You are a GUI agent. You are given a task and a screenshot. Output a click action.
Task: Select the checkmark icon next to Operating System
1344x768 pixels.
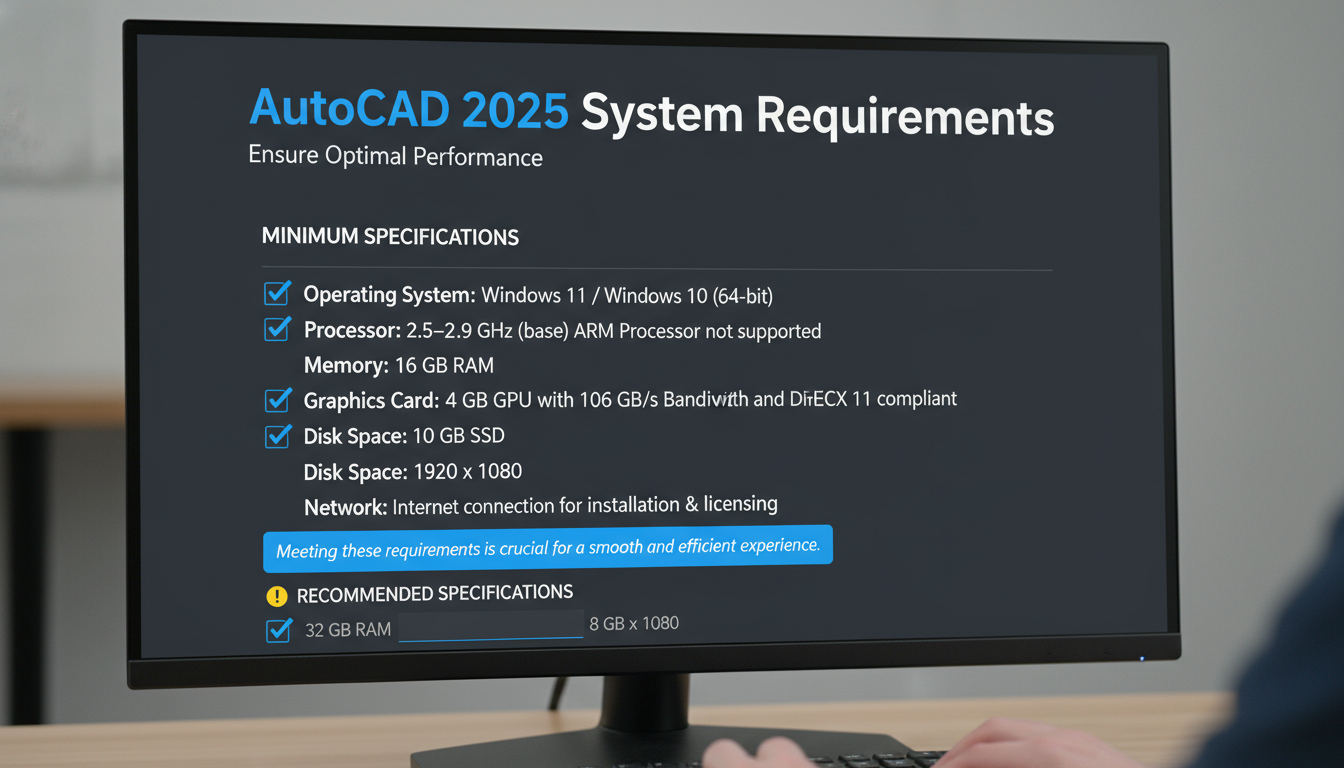point(277,293)
